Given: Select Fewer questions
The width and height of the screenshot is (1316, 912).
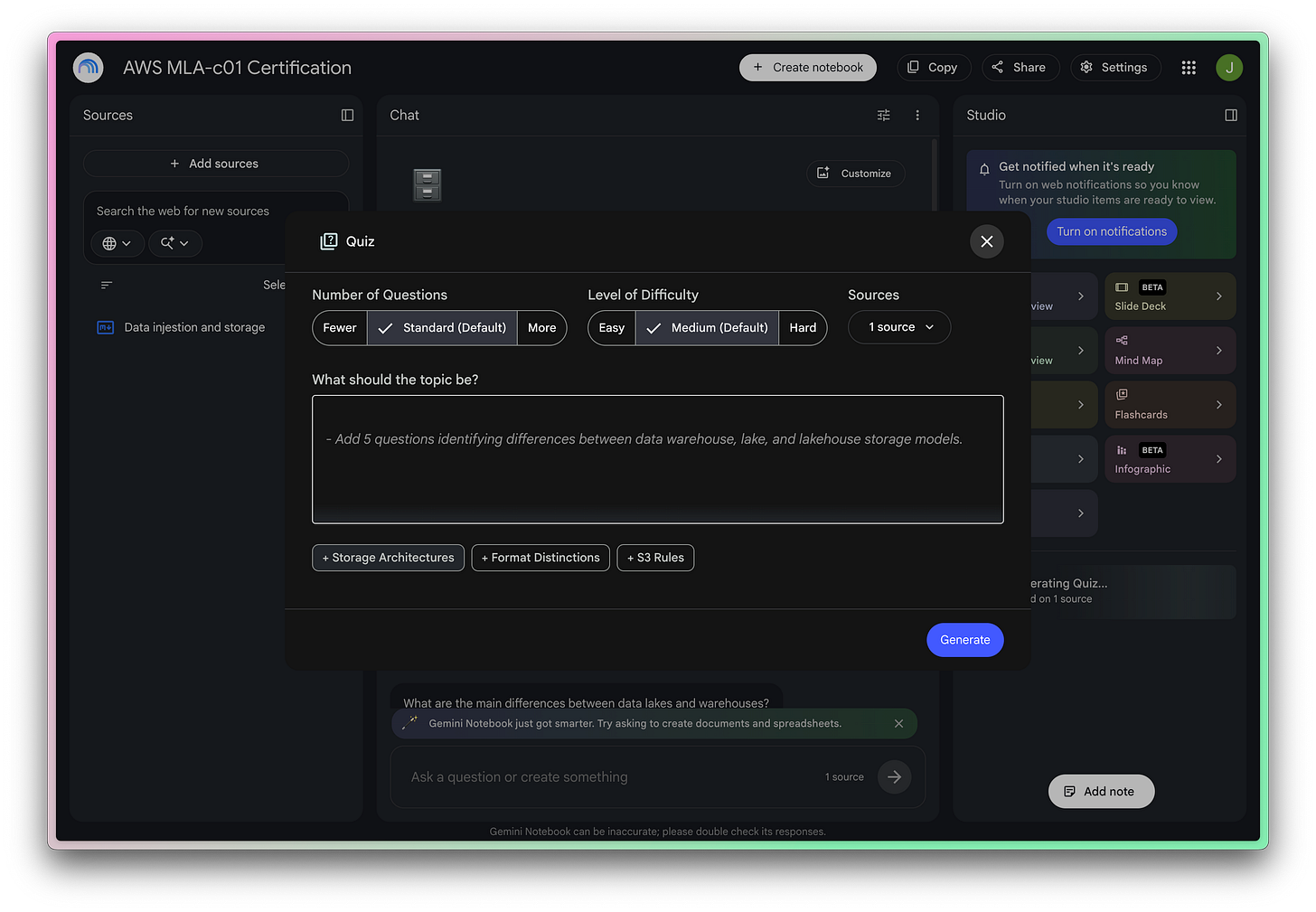Looking at the screenshot, I should coord(340,328).
